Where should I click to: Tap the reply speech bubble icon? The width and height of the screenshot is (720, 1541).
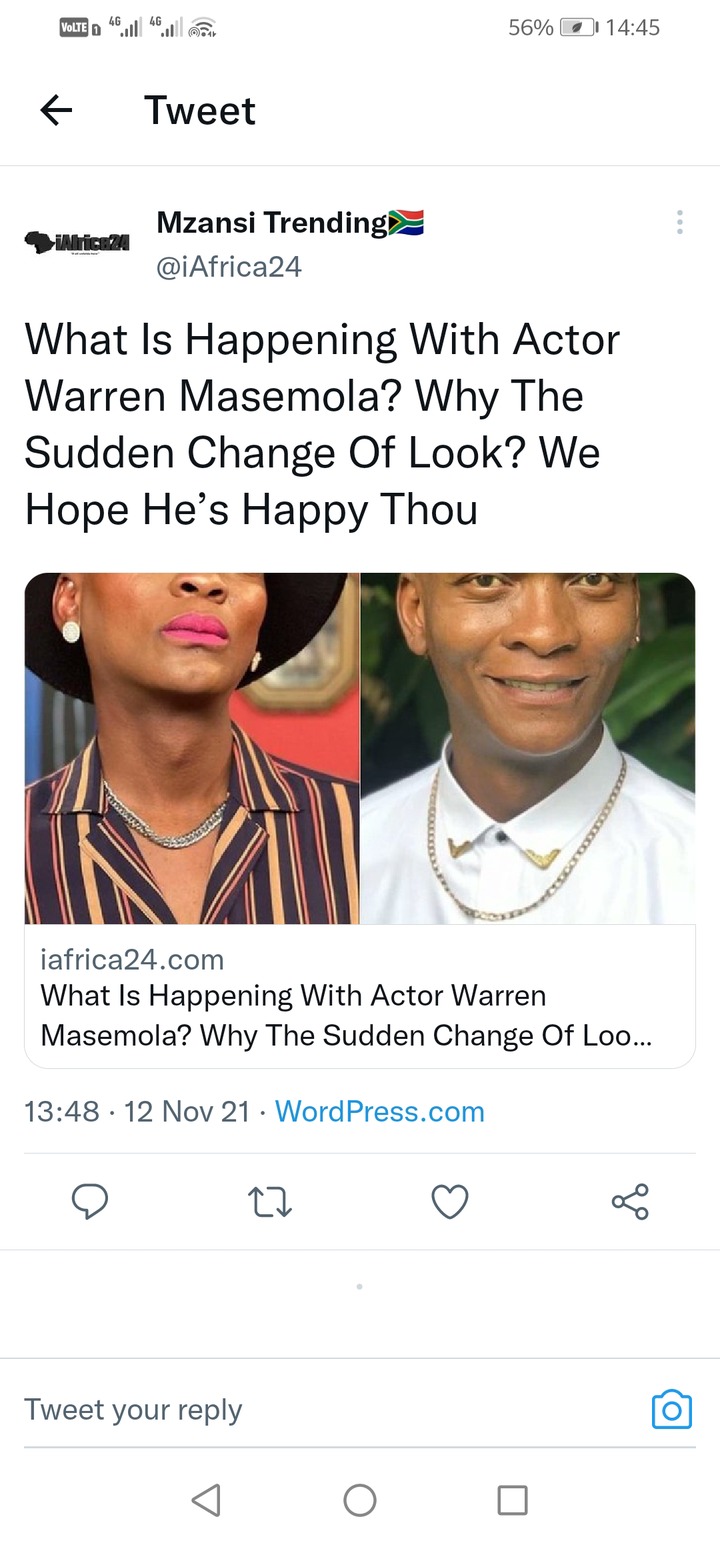(90, 1201)
